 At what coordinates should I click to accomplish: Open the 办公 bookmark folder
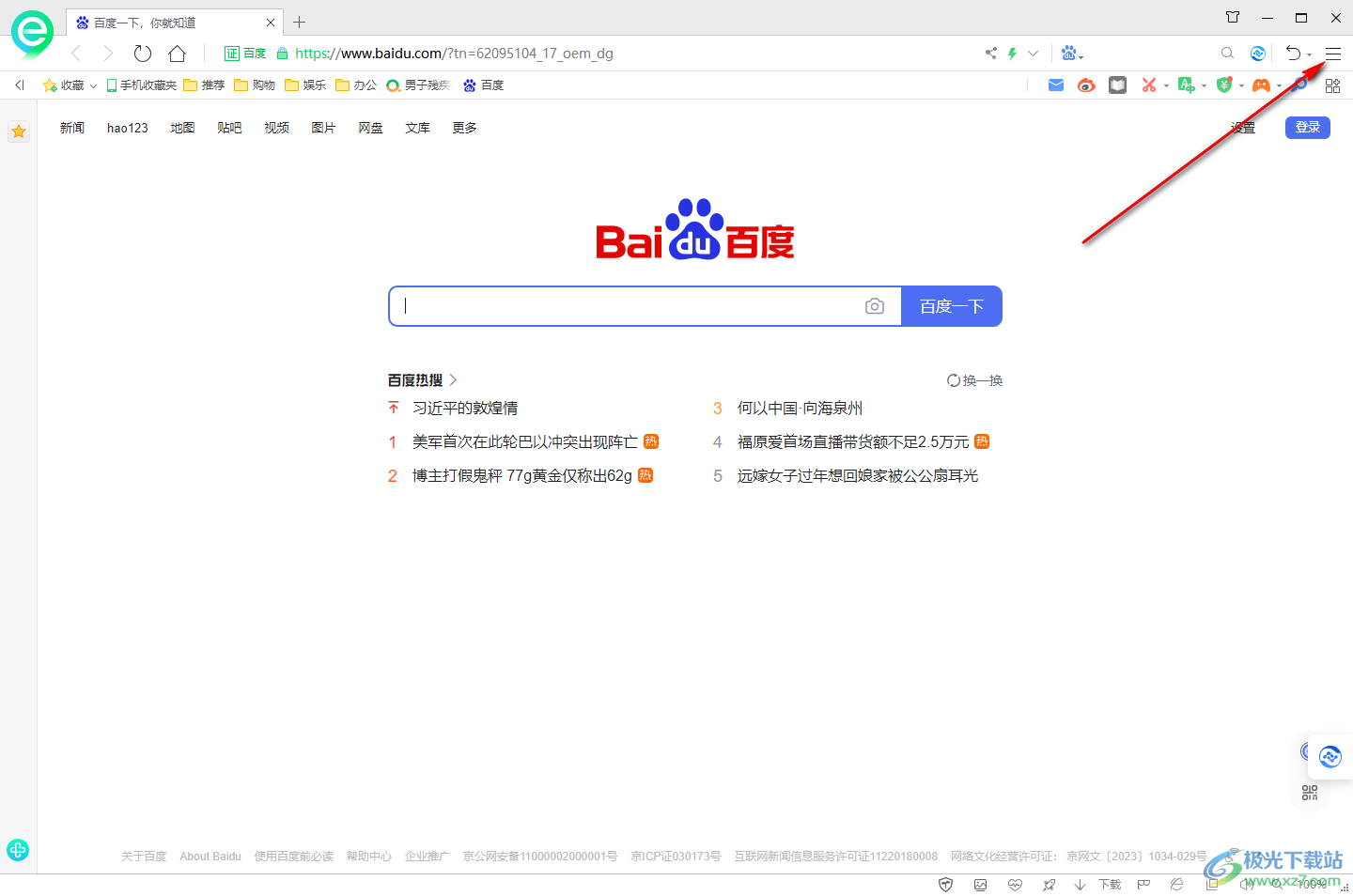[356, 85]
